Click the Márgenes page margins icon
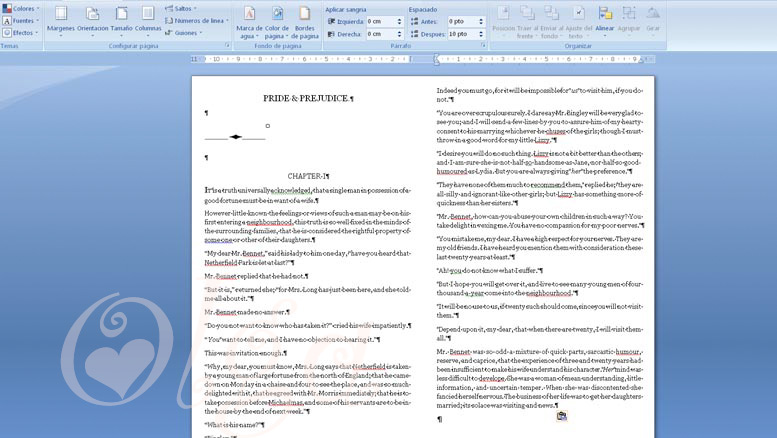777x438 pixels. click(60, 14)
